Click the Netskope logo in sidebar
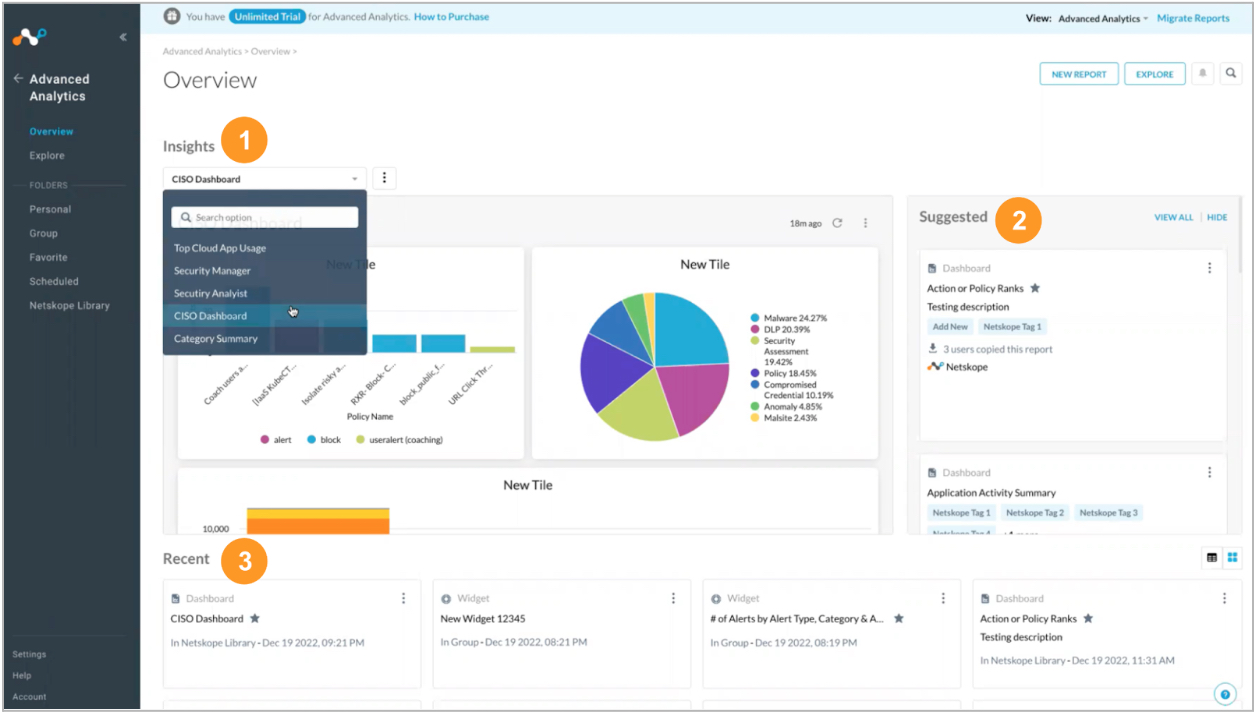This screenshot has width=1256, height=714. 29,37
